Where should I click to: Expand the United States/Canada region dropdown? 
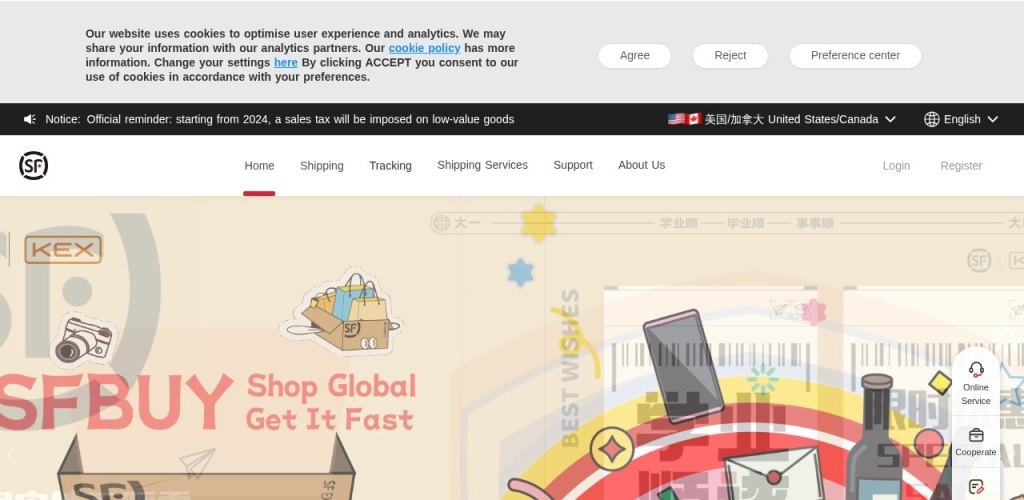889,119
